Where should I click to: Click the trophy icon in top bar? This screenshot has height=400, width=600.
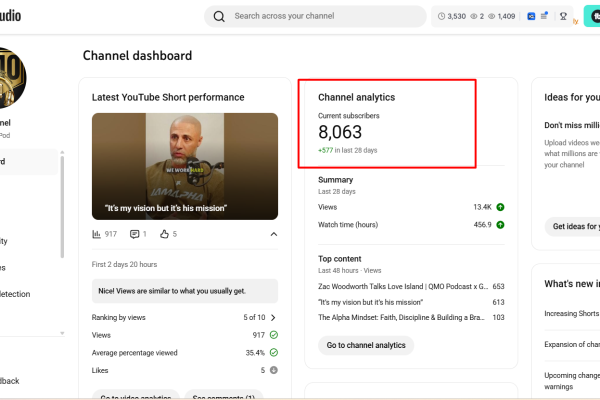click(x=563, y=16)
